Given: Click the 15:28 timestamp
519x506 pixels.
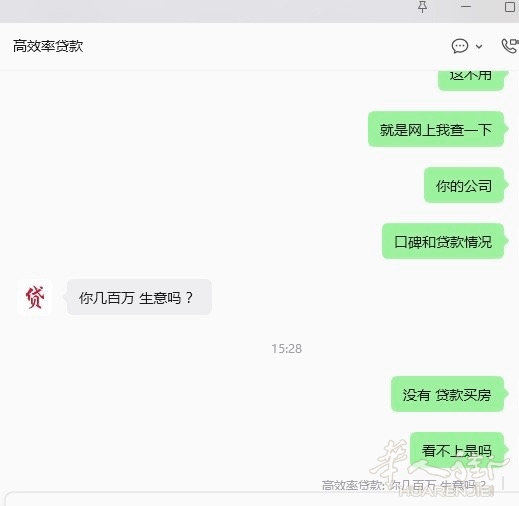Looking at the screenshot, I should (x=286, y=349).
